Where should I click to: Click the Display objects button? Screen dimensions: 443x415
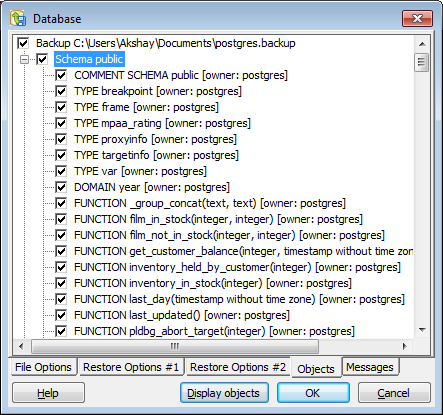(x=223, y=393)
